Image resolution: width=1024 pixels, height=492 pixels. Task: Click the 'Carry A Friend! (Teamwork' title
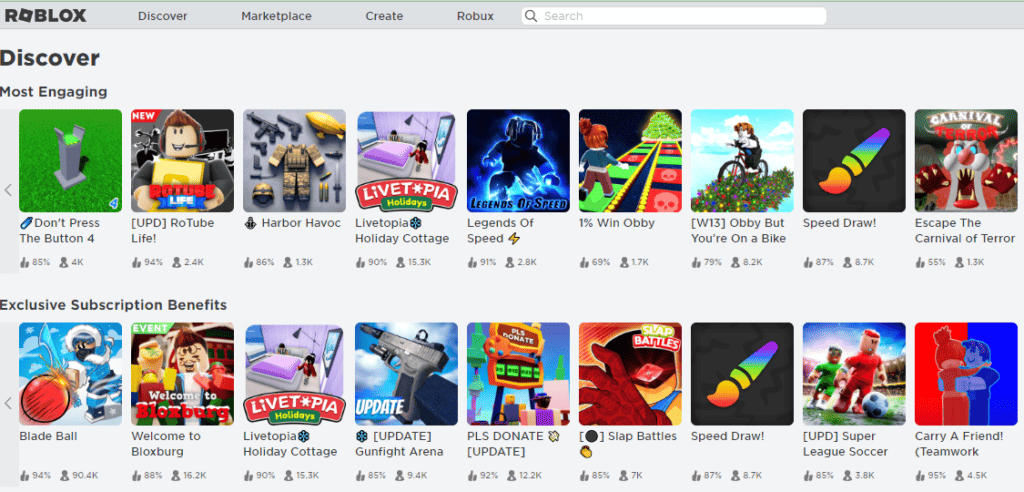pyautogui.click(x=959, y=444)
